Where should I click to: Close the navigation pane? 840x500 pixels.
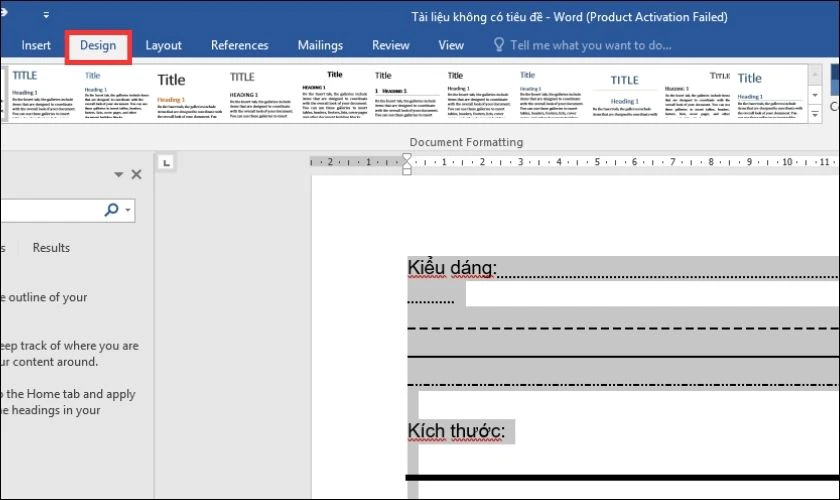[137, 174]
